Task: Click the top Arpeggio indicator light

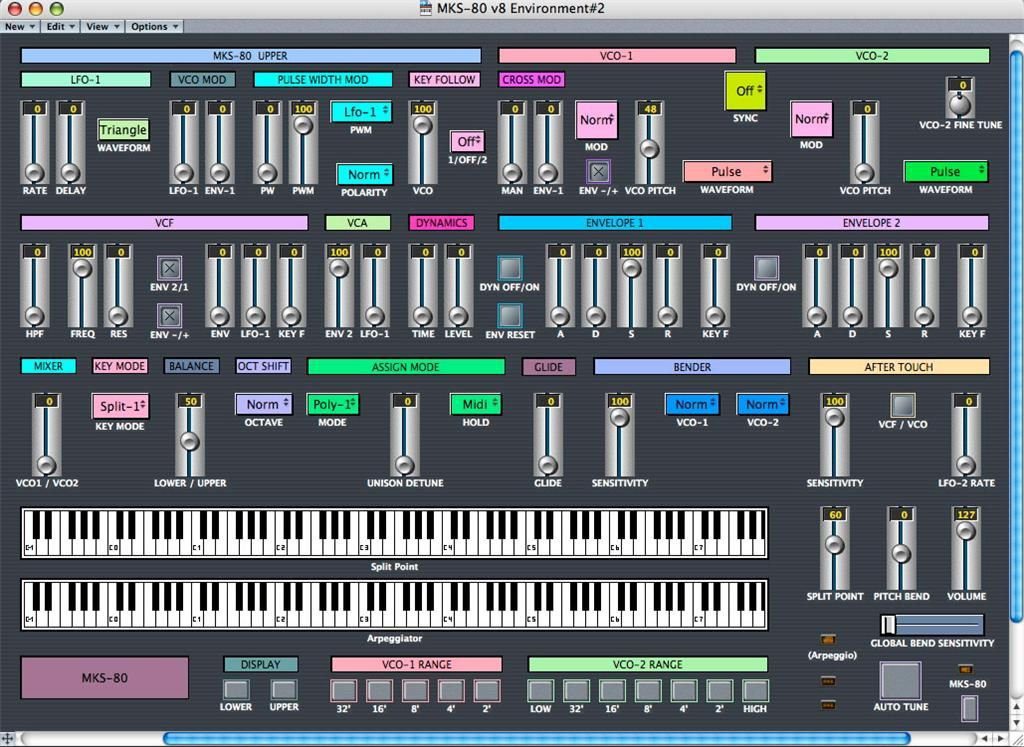Action: (x=828, y=639)
